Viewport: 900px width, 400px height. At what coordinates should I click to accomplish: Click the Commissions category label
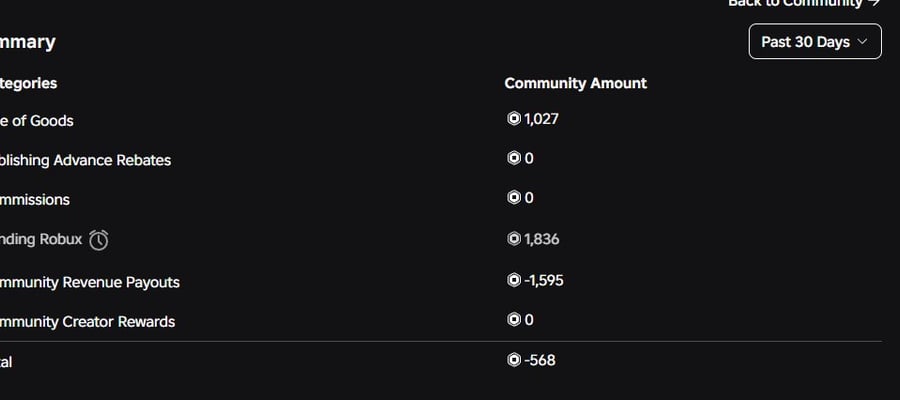pyautogui.click(x=34, y=200)
